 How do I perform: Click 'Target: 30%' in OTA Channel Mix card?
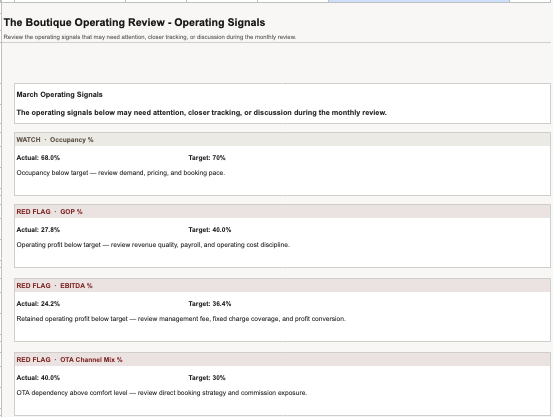pyautogui.click(x=207, y=378)
